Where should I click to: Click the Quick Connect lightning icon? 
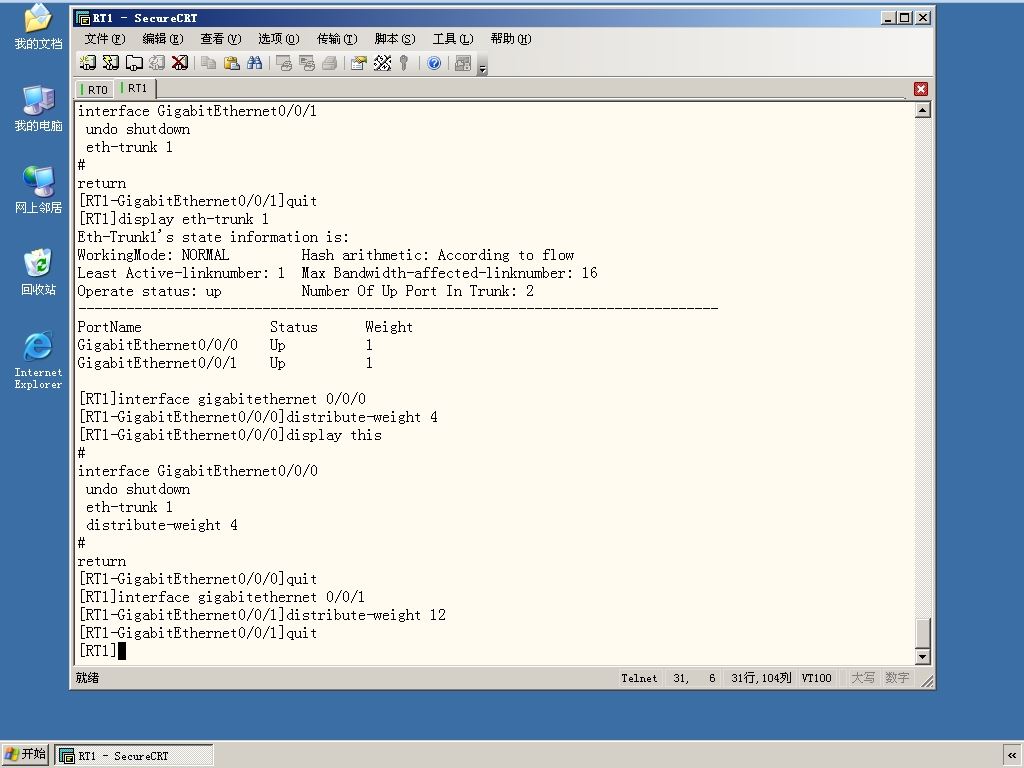(111, 63)
